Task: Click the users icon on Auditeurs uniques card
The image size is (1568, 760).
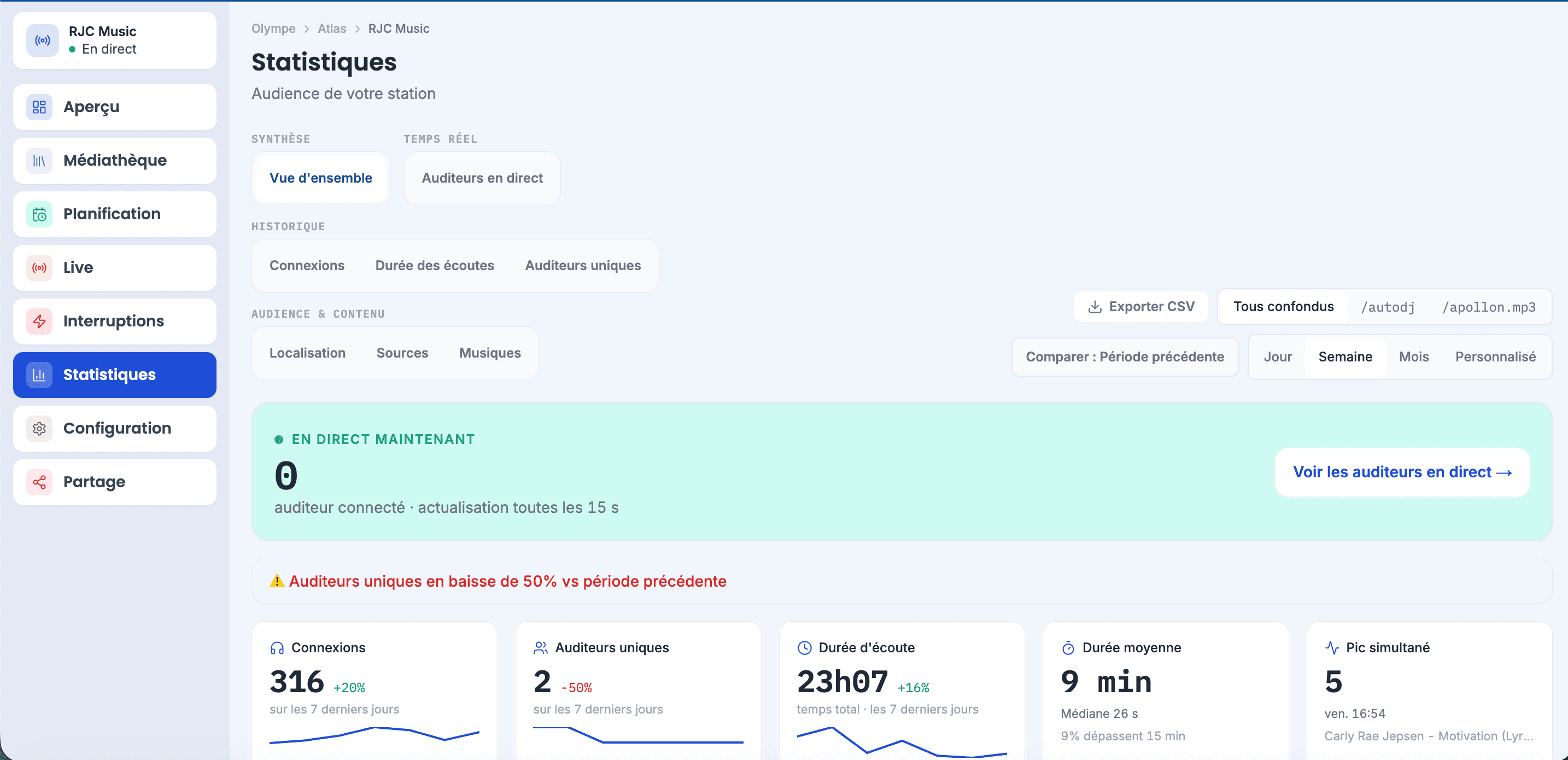Action: (541, 648)
